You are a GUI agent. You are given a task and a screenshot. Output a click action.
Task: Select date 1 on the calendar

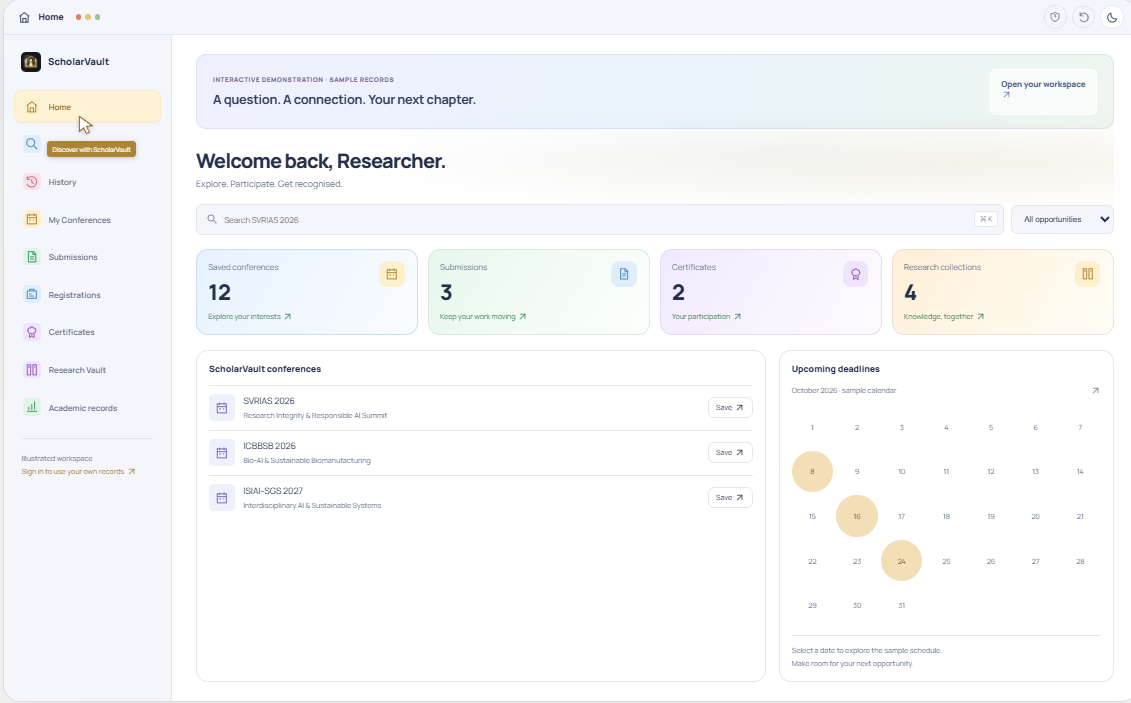812,428
